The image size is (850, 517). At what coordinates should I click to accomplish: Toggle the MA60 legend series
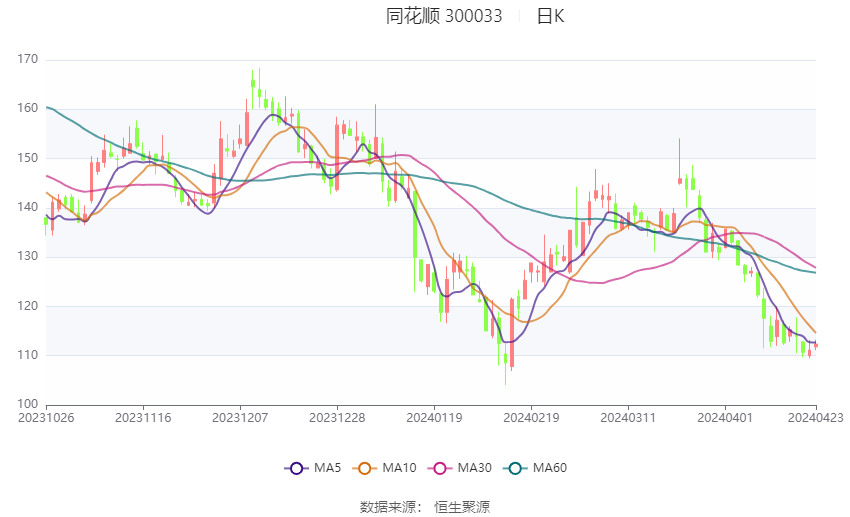point(535,468)
